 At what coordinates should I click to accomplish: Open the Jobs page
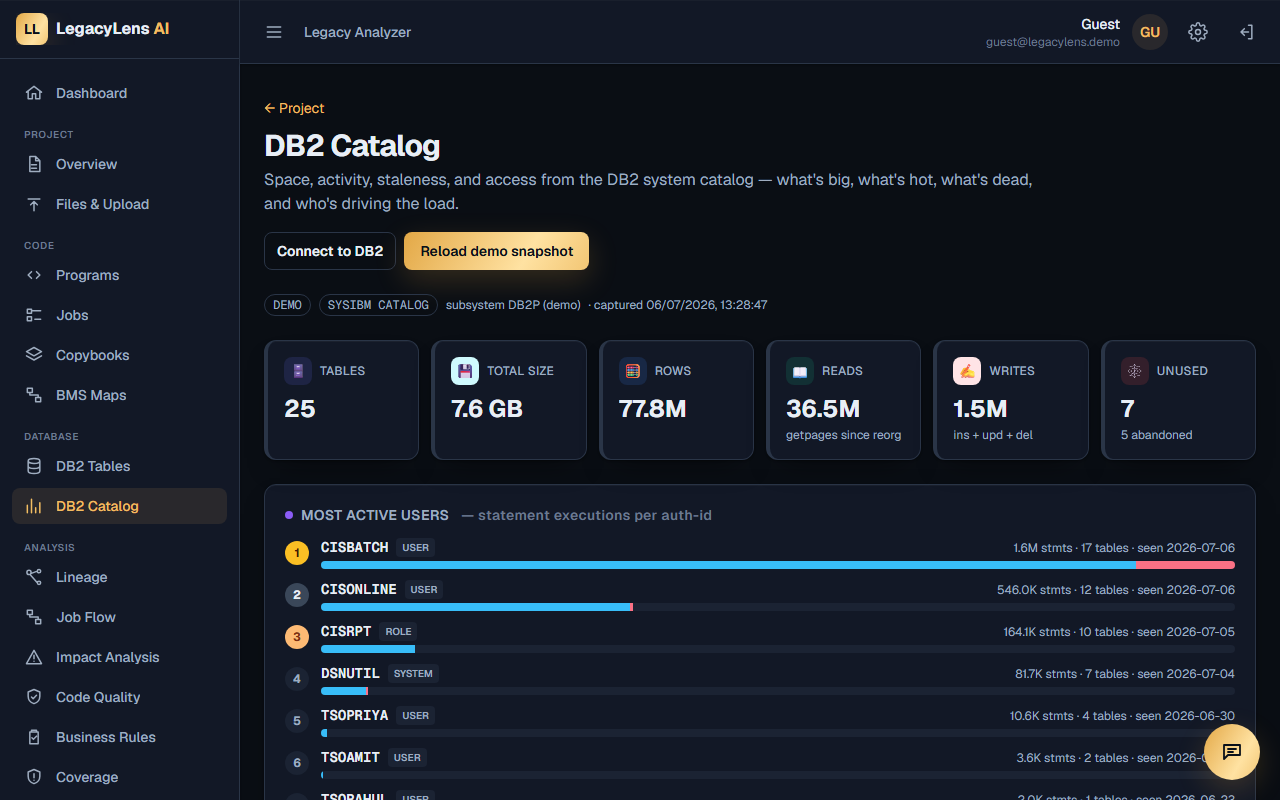click(120, 315)
